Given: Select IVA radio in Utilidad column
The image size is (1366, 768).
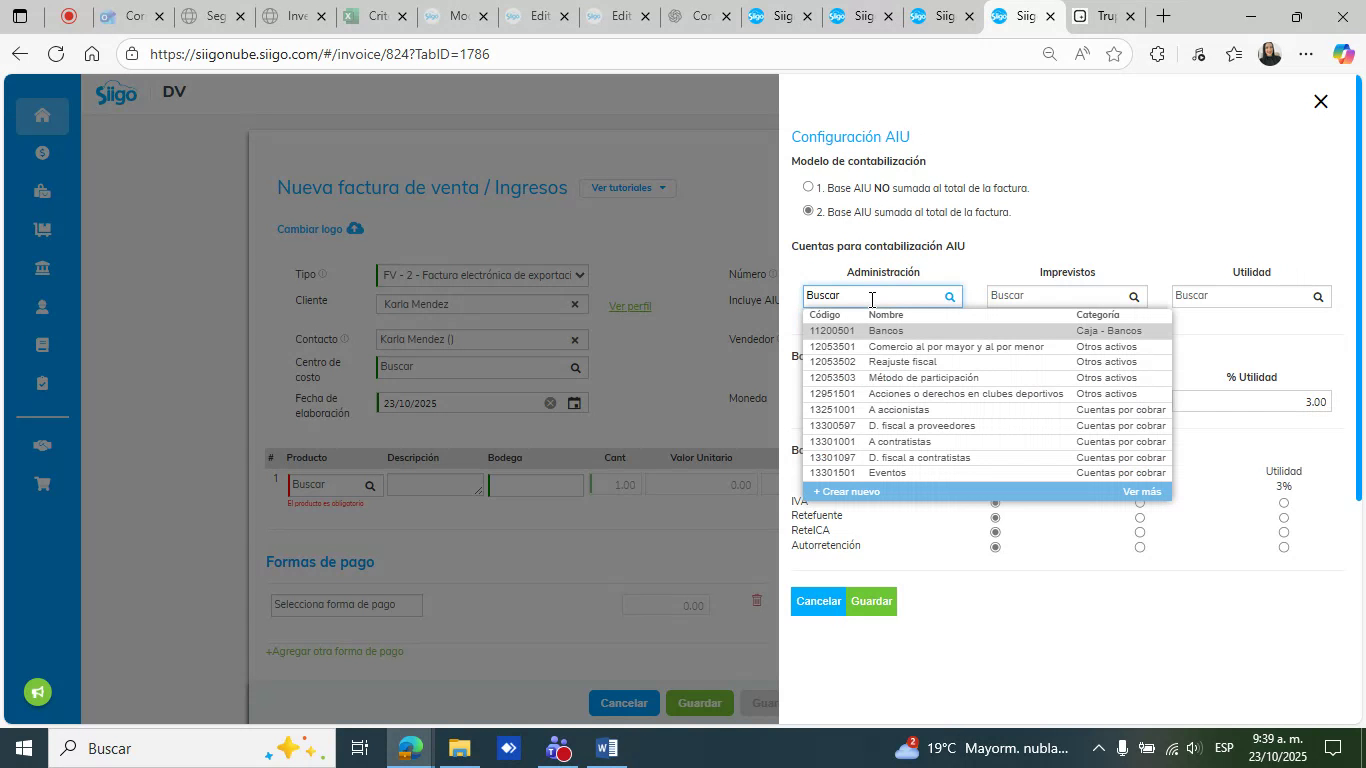Looking at the screenshot, I should (1284, 503).
